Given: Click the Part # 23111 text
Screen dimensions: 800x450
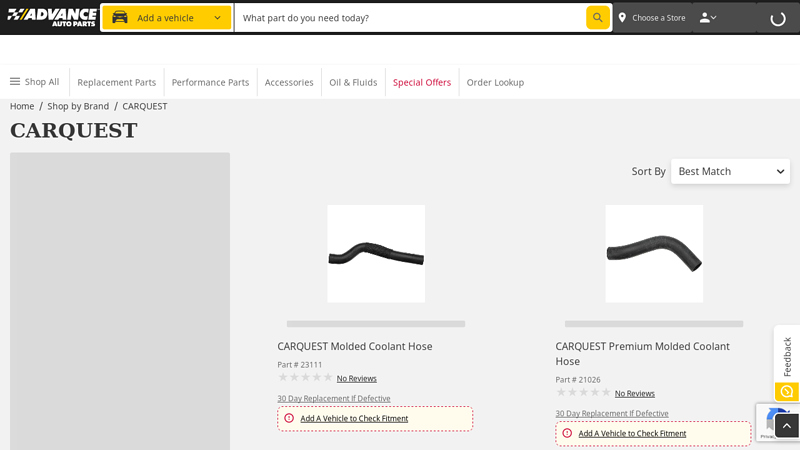Looking at the screenshot, I should click(299, 365).
